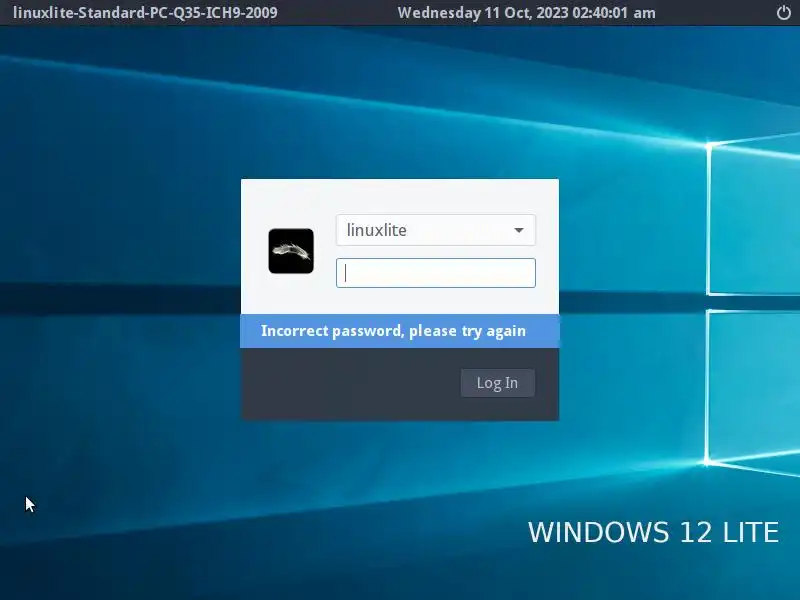Click the hostname linuxlite-Standard-PC-Q35-ICH9-2009
The width and height of the screenshot is (800, 600).
coord(145,13)
